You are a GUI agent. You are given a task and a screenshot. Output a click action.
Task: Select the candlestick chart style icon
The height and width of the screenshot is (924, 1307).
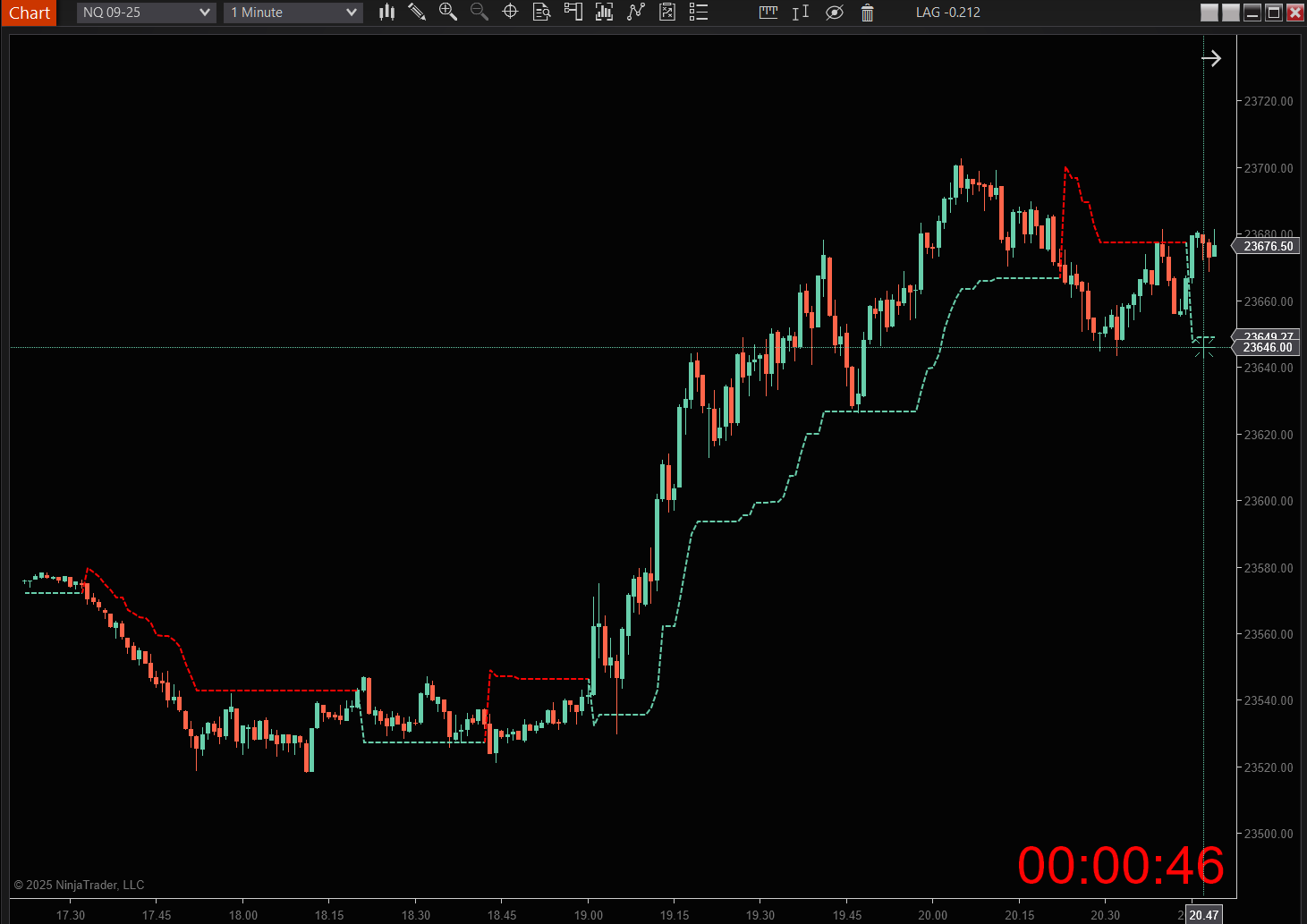coord(386,13)
